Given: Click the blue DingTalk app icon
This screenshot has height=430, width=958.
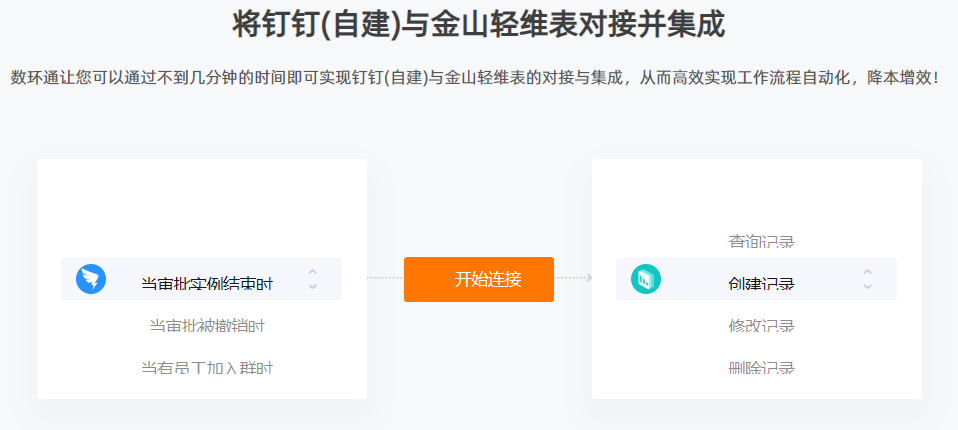Looking at the screenshot, I should [91, 279].
